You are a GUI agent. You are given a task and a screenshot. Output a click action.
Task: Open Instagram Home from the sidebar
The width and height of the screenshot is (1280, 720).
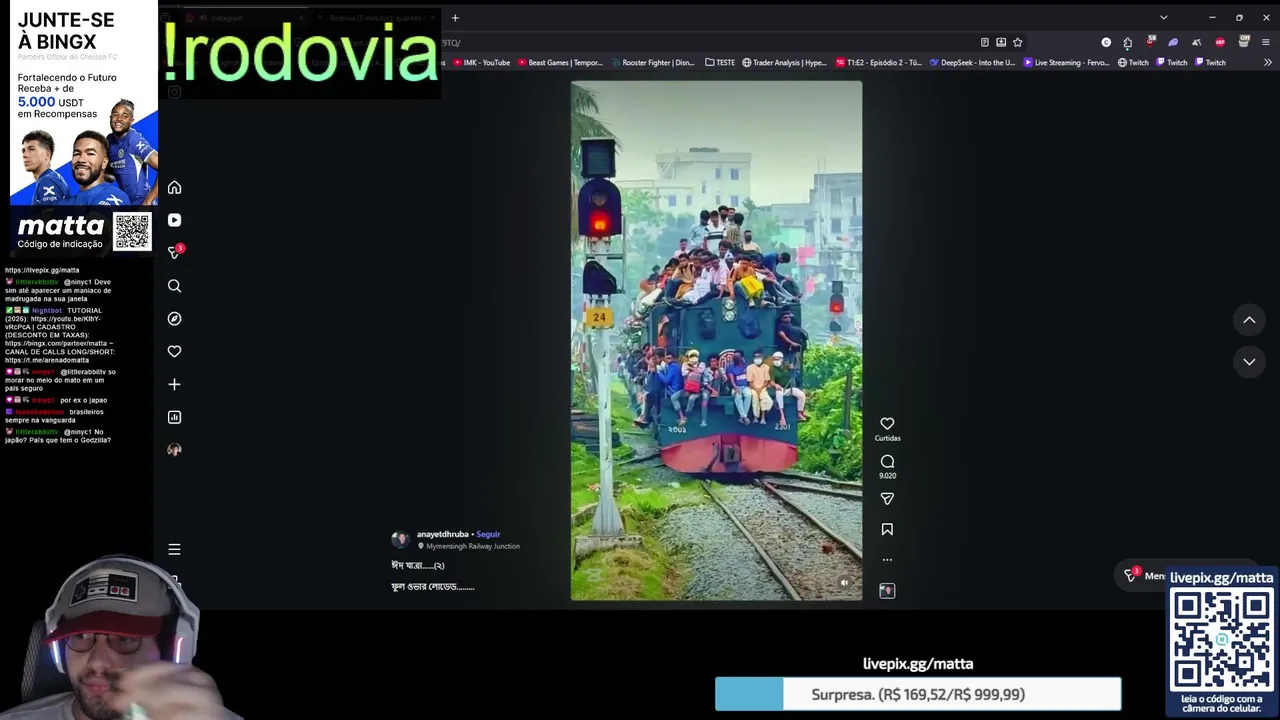pos(174,188)
